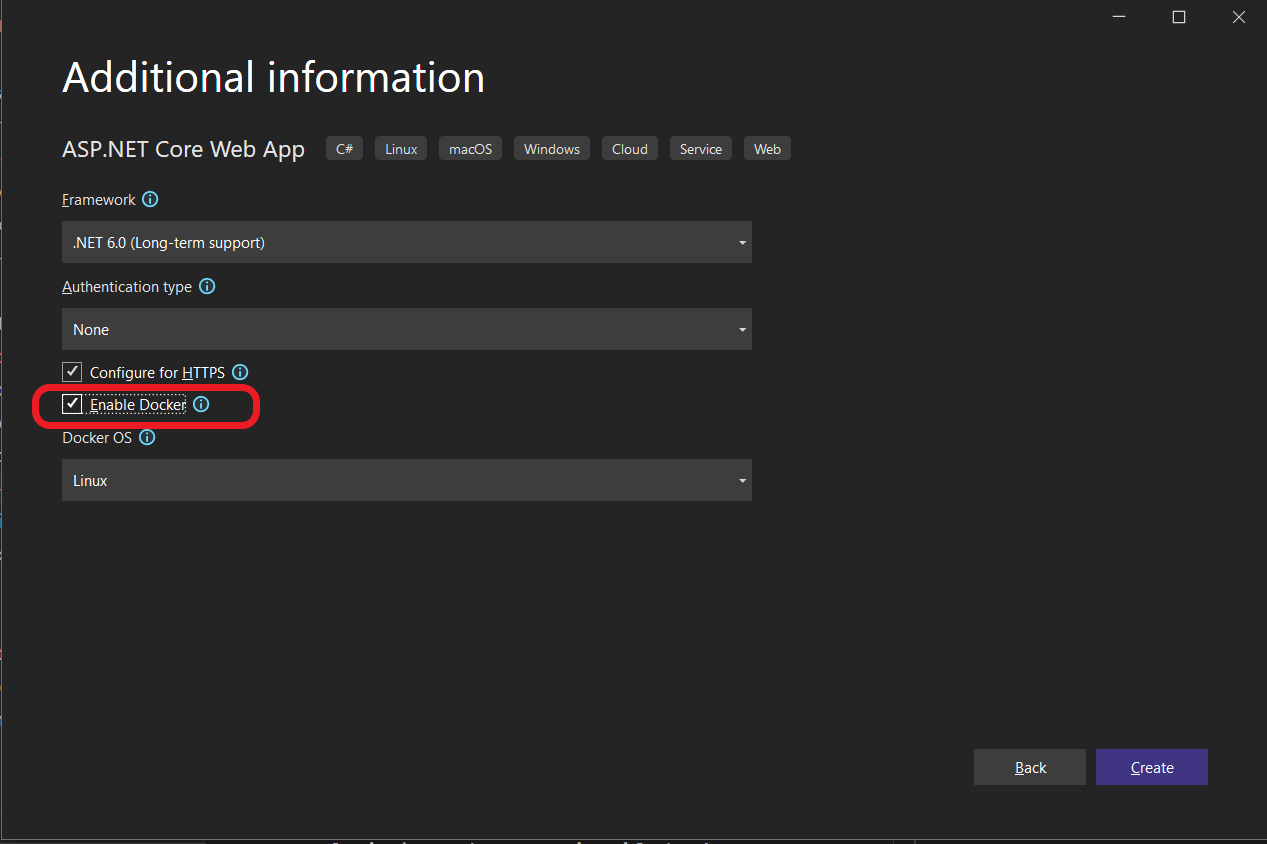Viewport: 1267px width, 844px height.
Task: Expand the Authentication type dropdown set to None
Action: point(406,329)
